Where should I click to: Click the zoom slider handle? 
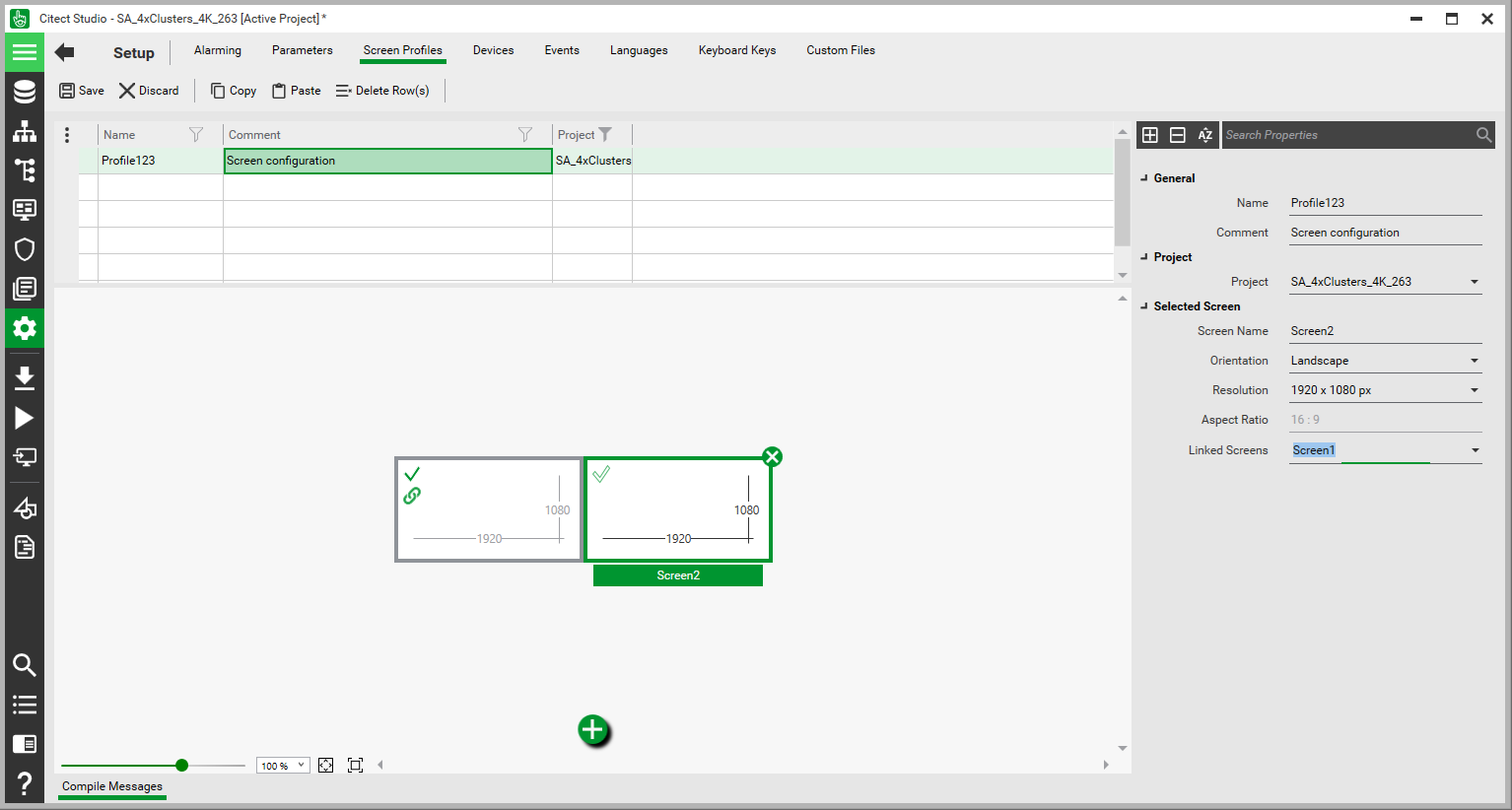[x=181, y=765]
